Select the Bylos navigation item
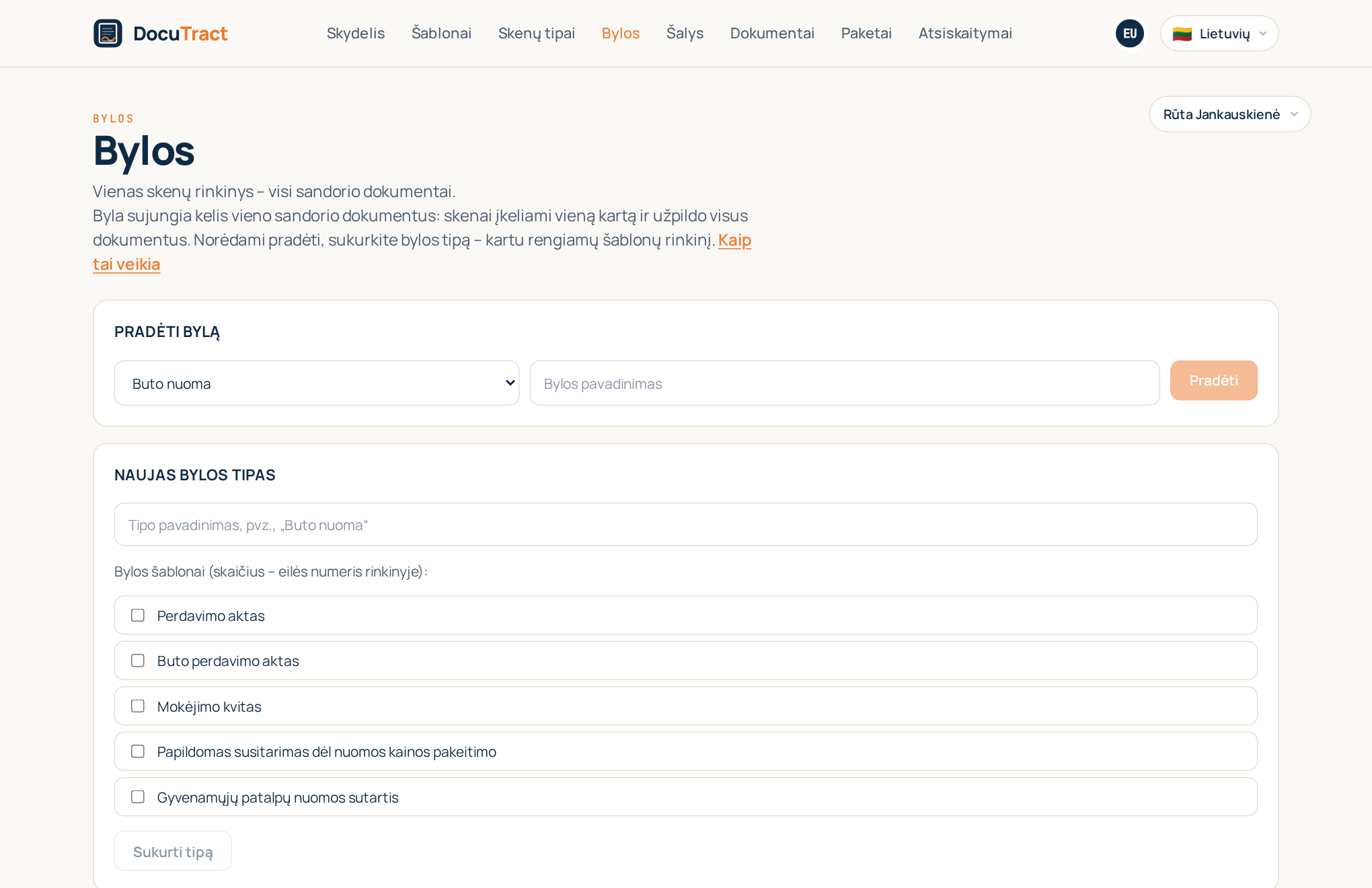 [x=620, y=33]
